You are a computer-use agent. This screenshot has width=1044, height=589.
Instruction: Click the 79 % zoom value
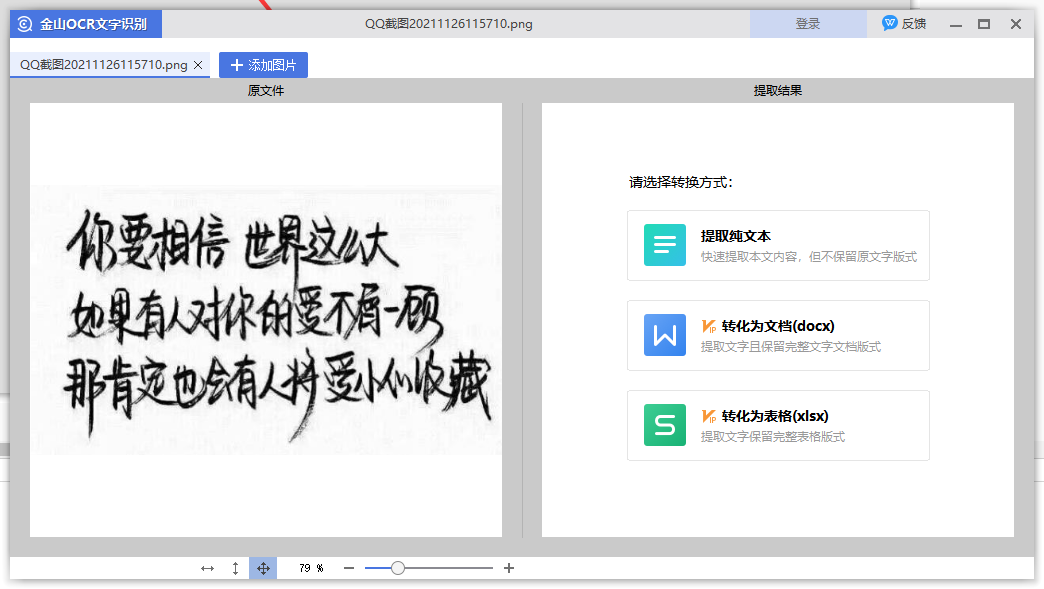pyautogui.click(x=311, y=568)
